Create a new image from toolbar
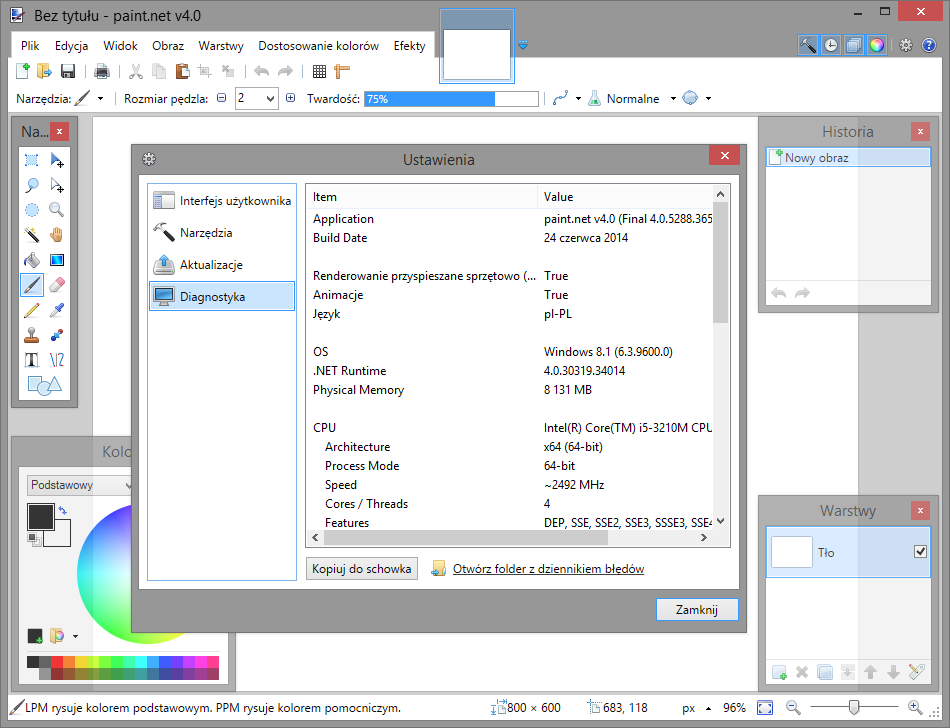Screen dimensions: 950x728 (x=22, y=71)
